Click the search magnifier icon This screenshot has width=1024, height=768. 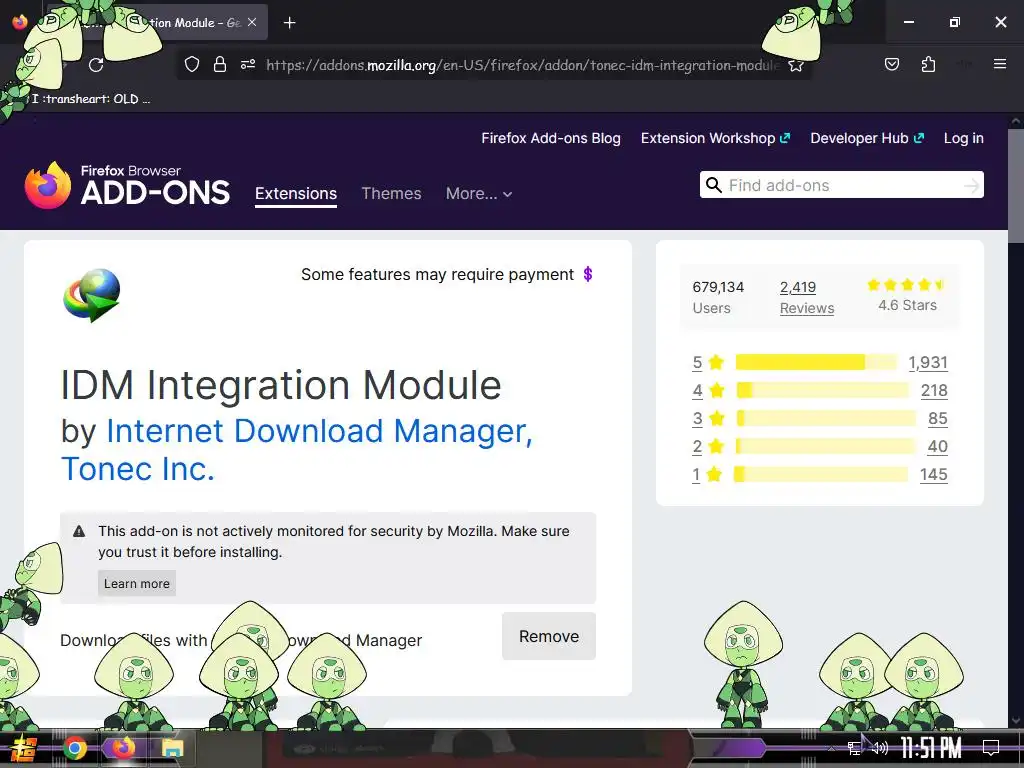pos(714,185)
